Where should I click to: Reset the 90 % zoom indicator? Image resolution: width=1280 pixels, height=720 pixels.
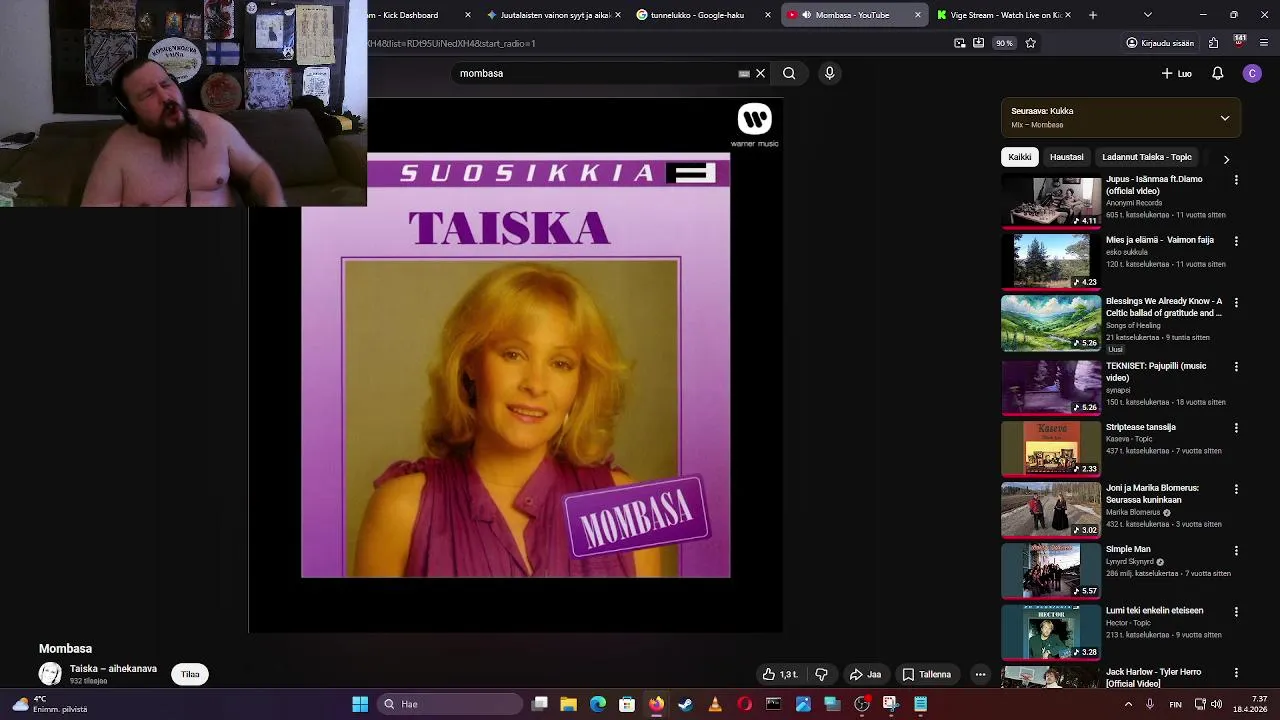pos(1003,43)
